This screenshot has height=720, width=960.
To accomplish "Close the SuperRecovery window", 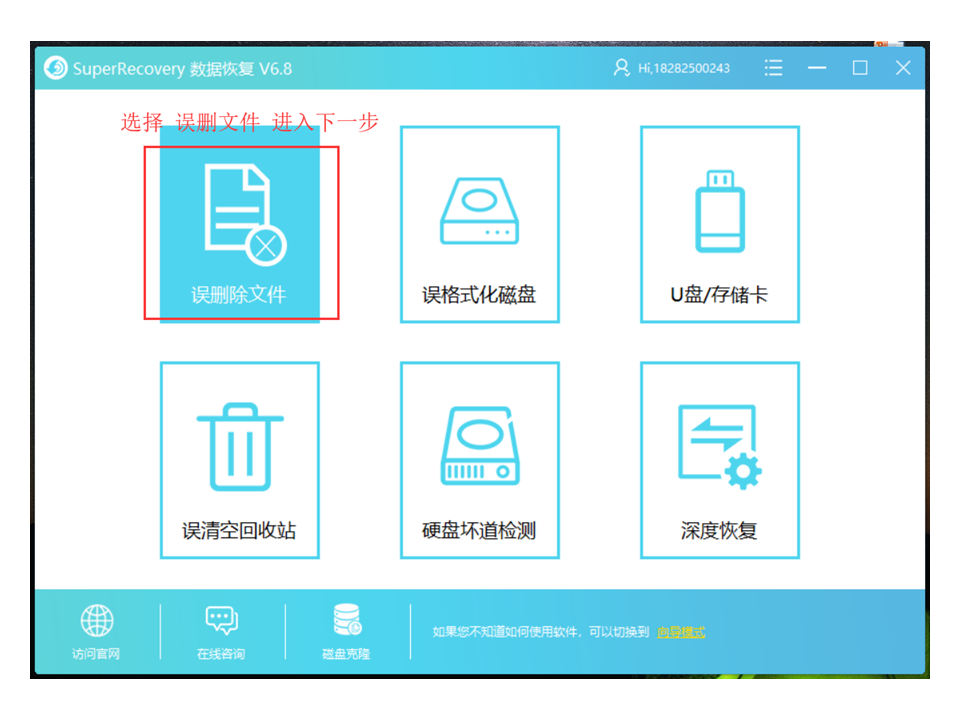I will pyautogui.click(x=903, y=68).
